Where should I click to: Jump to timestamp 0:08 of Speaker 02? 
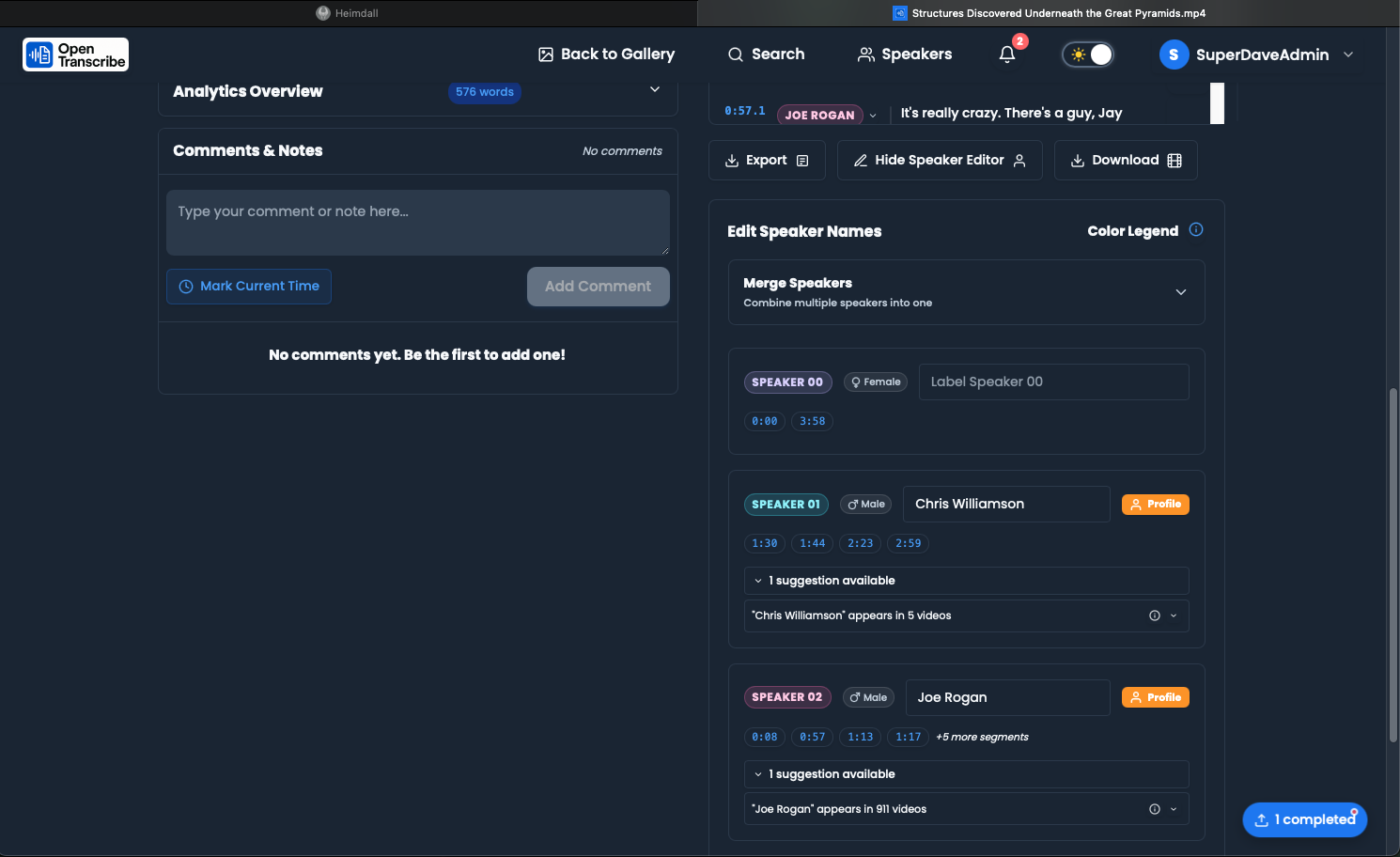(765, 738)
